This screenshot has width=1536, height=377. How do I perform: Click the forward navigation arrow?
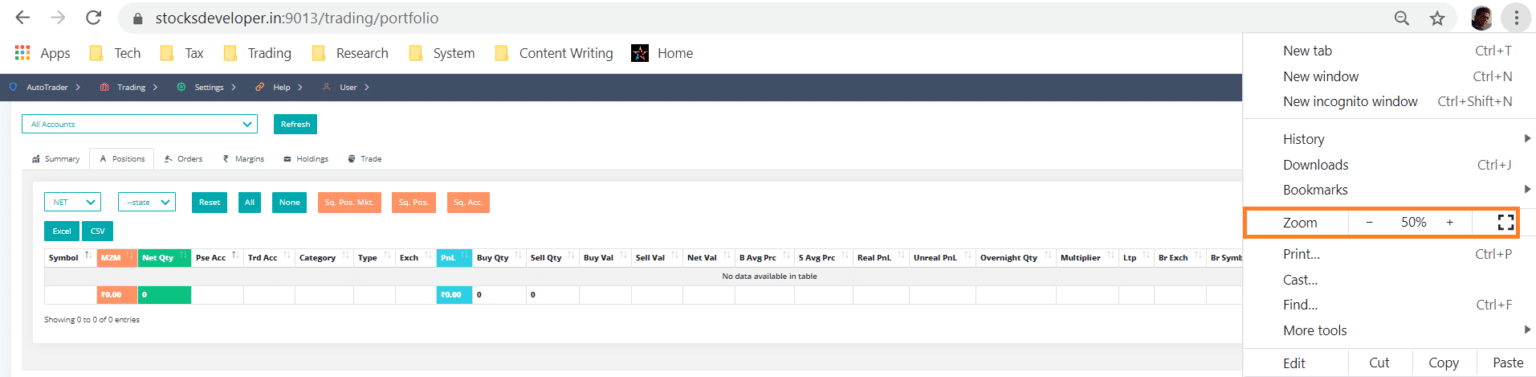[x=58, y=18]
